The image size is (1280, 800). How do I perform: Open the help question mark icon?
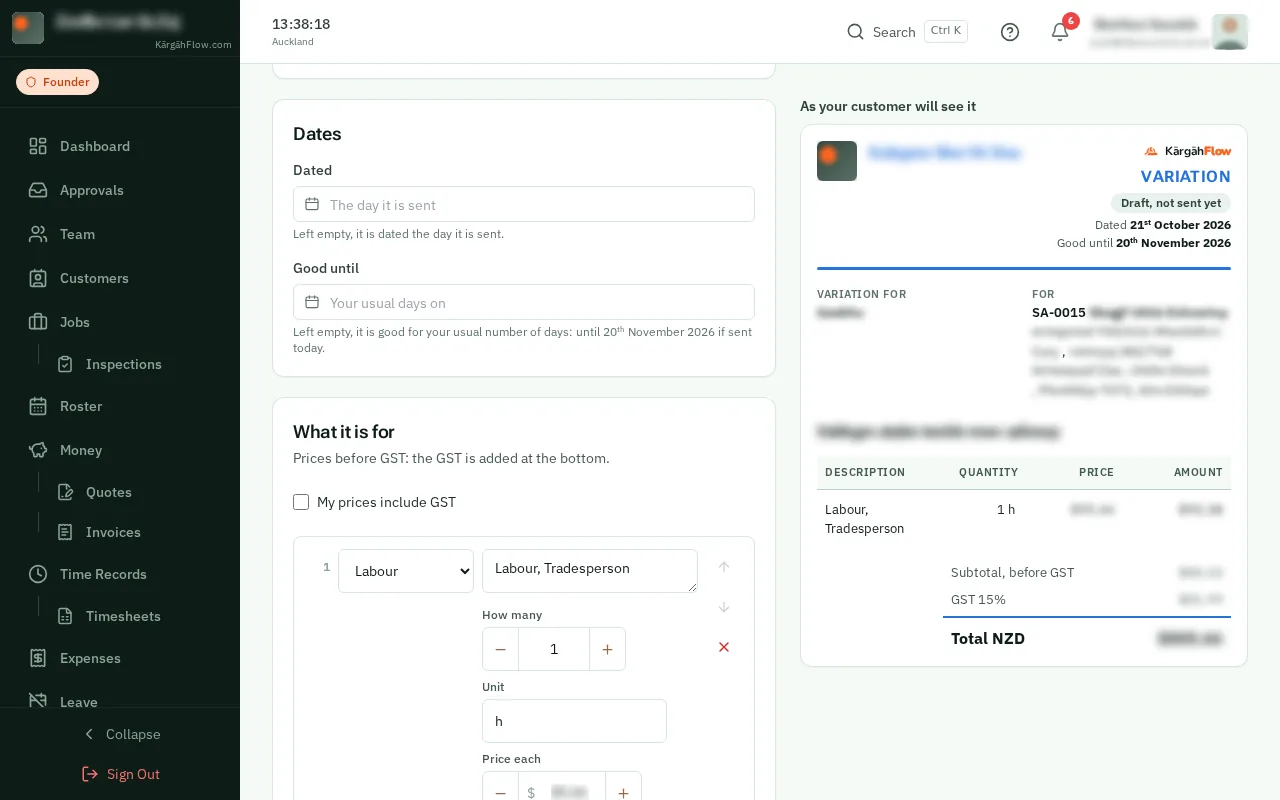tap(1010, 32)
